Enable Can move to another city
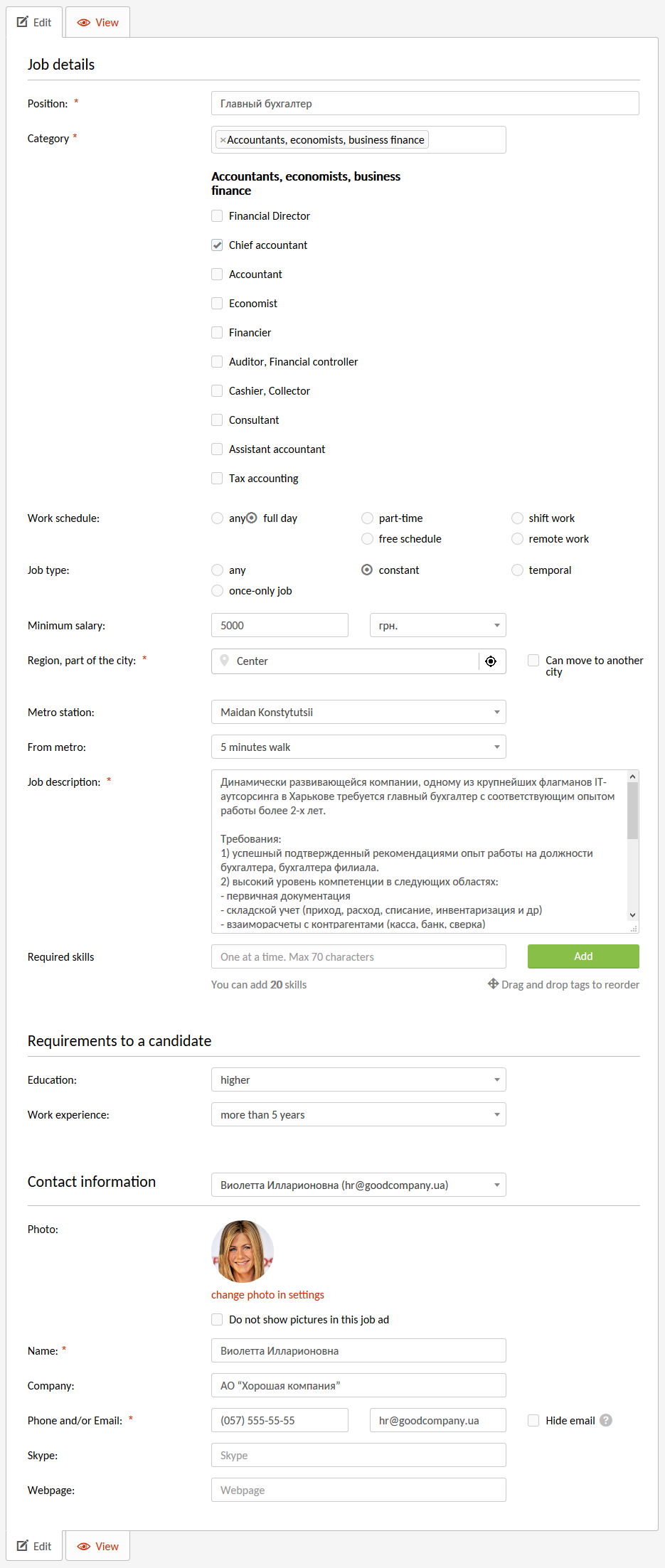The width and height of the screenshot is (665, 1568). 533,661
